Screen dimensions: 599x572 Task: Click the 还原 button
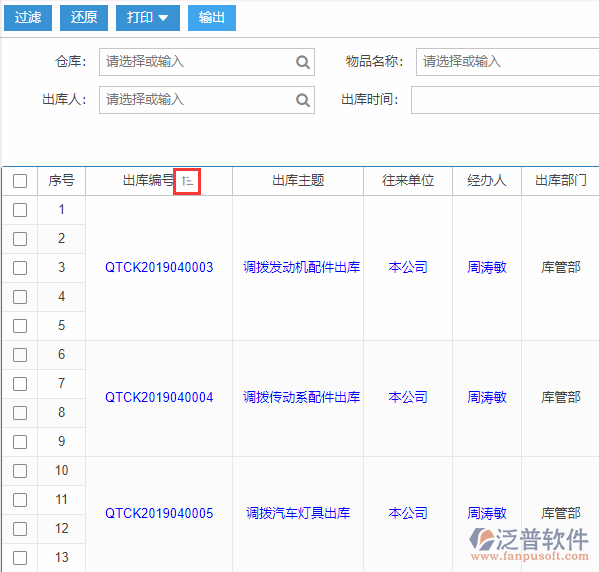tap(84, 18)
